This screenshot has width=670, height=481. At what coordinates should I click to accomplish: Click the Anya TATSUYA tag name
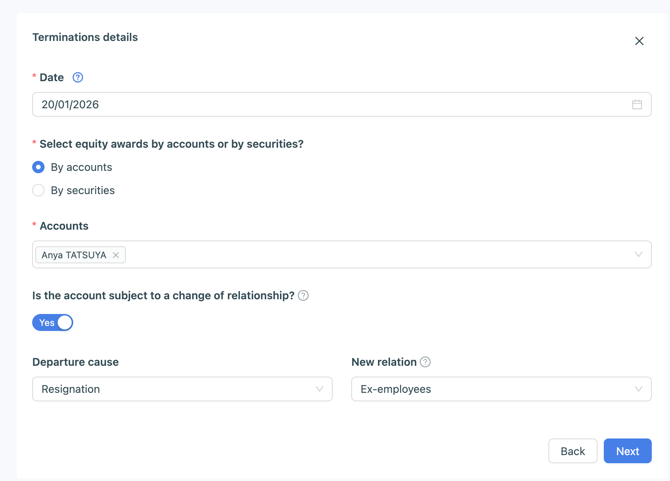tap(74, 255)
